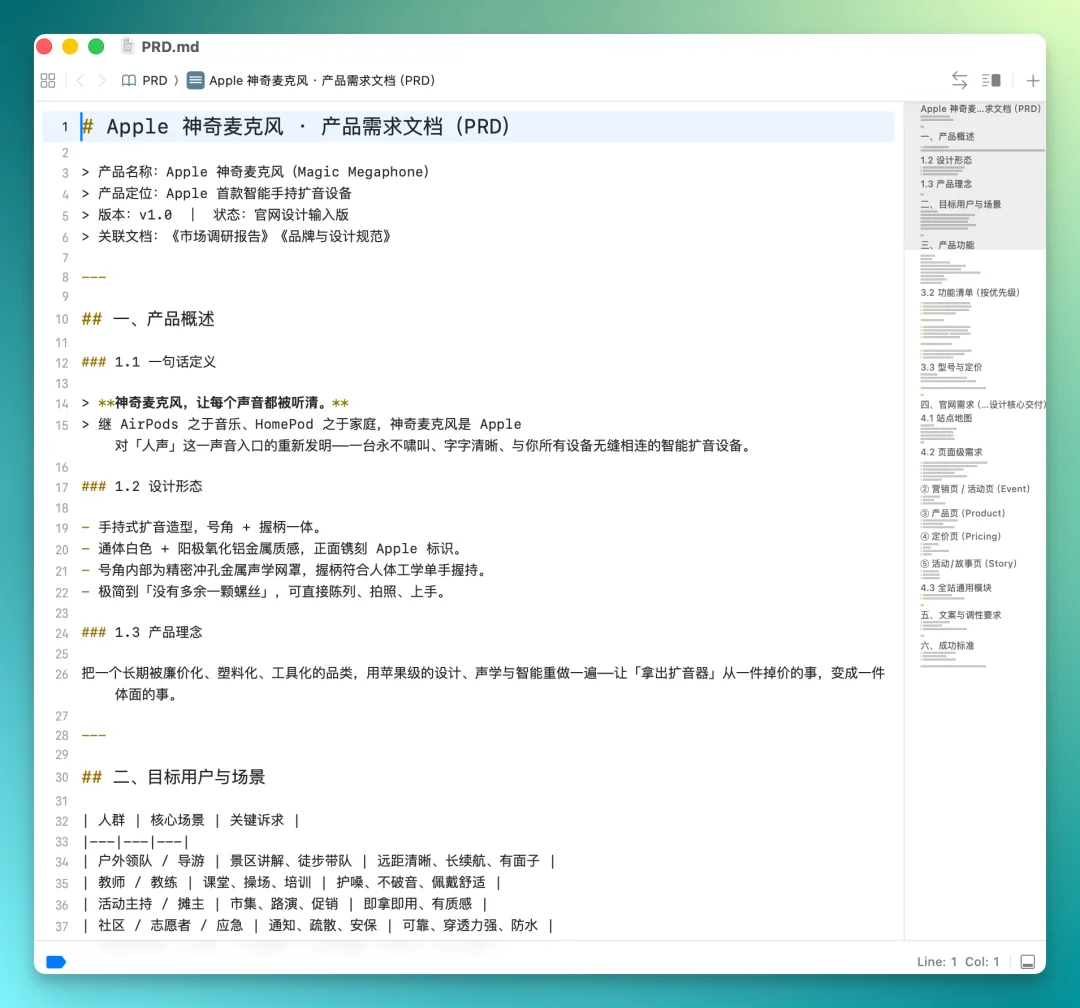
Task: Click the document outline icon beside the Apple title
Action: coord(196,81)
